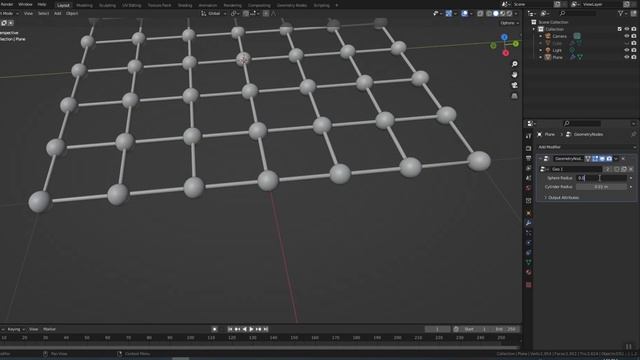Viewport: 640px width, 360px height.
Task: Click the viewport pan hand icon
Action: [x=514, y=75]
